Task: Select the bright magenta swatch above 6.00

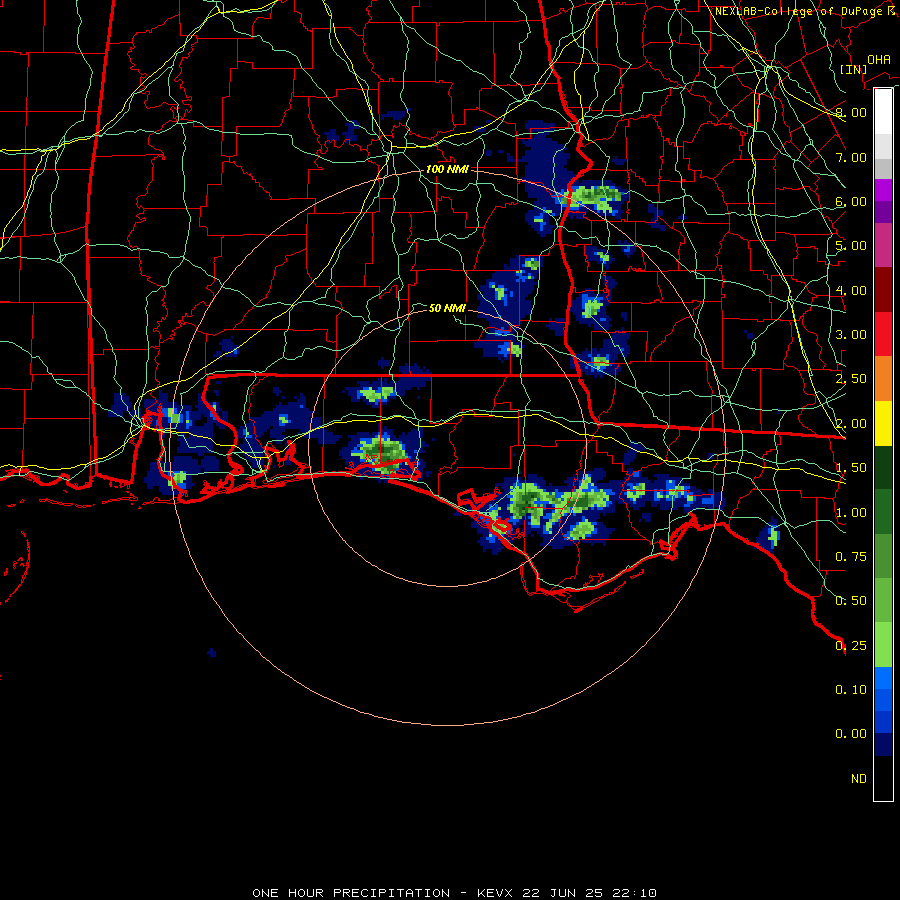Action: coord(883,190)
